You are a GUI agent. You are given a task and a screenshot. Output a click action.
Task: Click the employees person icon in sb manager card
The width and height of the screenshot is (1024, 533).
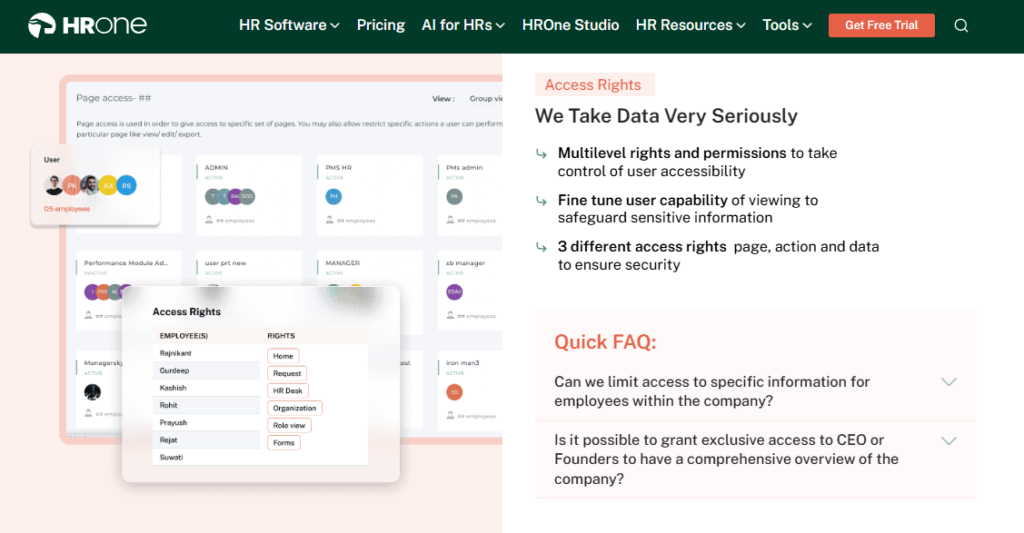[x=451, y=315]
